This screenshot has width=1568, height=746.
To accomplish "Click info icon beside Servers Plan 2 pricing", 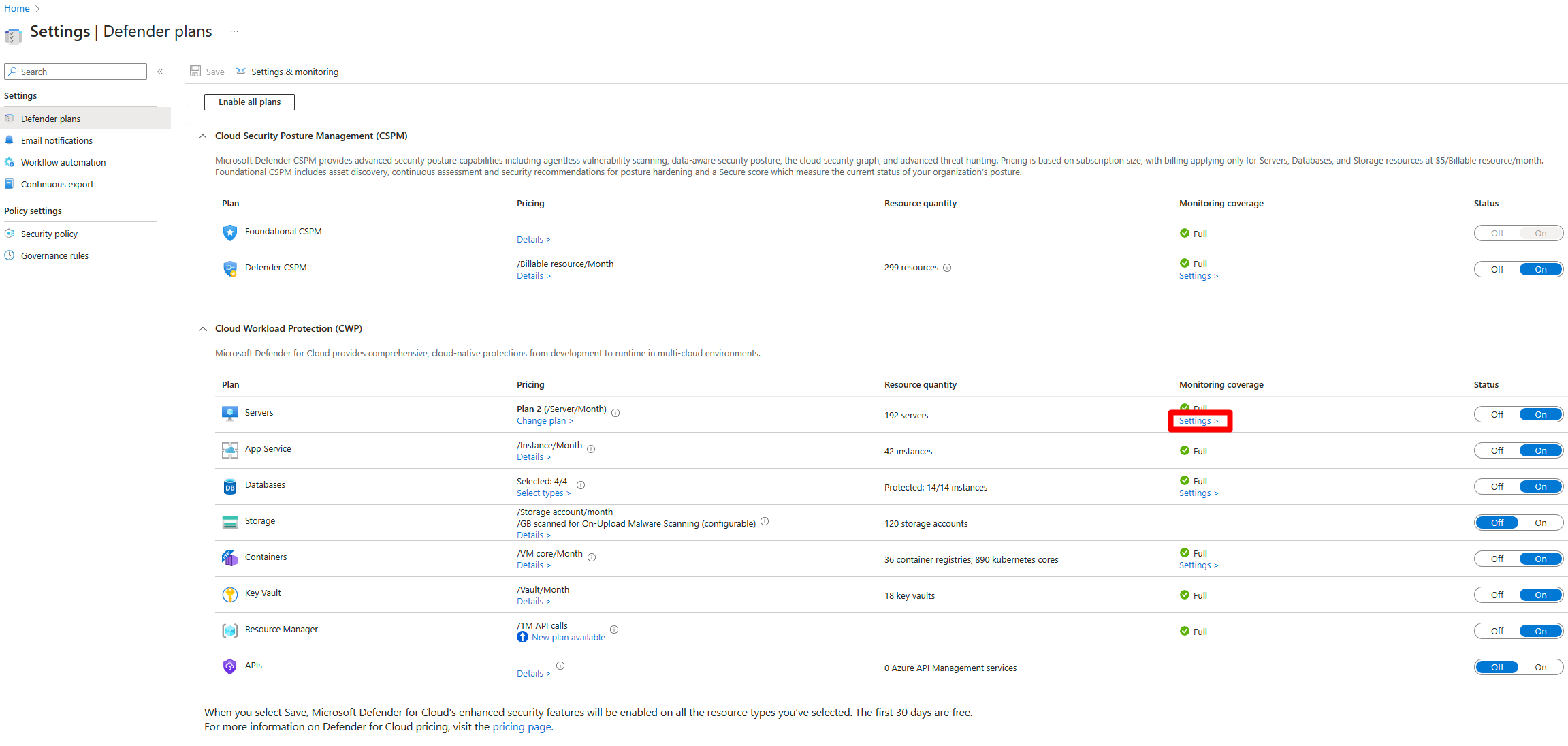I will pos(615,413).
